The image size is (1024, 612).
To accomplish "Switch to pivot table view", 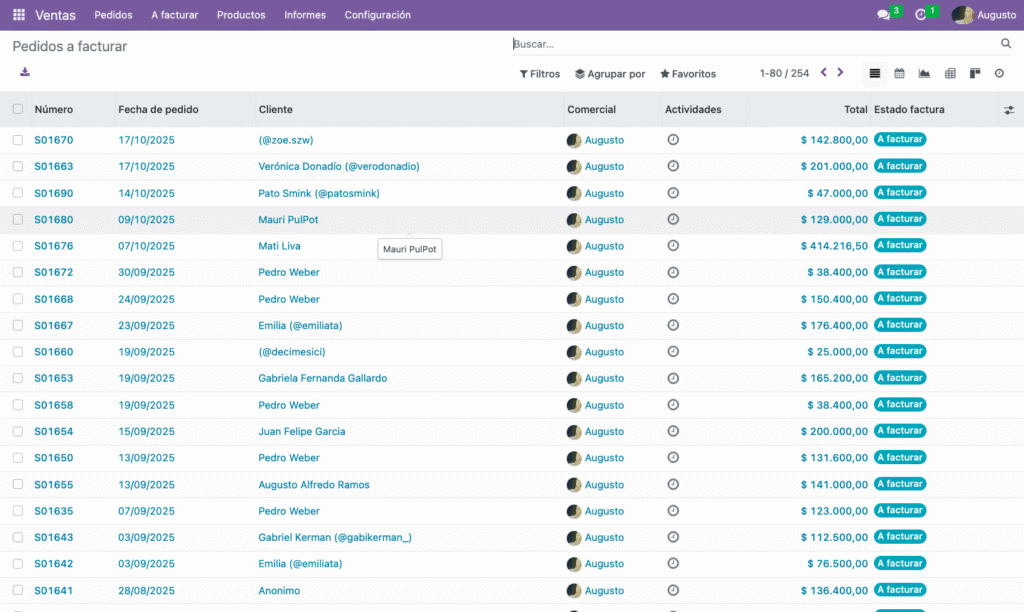I will (950, 73).
